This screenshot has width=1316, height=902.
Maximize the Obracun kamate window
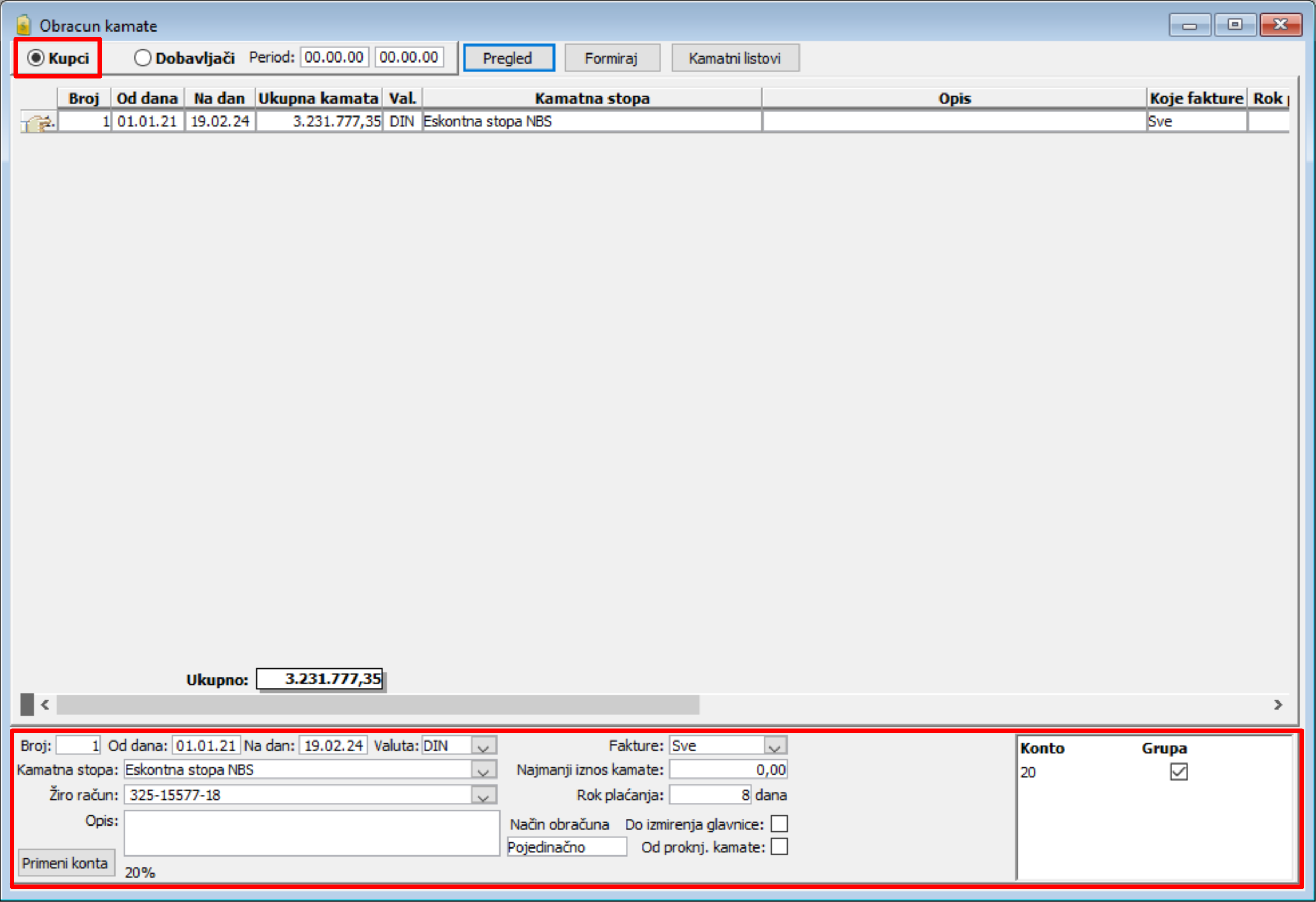pyautogui.click(x=1235, y=25)
